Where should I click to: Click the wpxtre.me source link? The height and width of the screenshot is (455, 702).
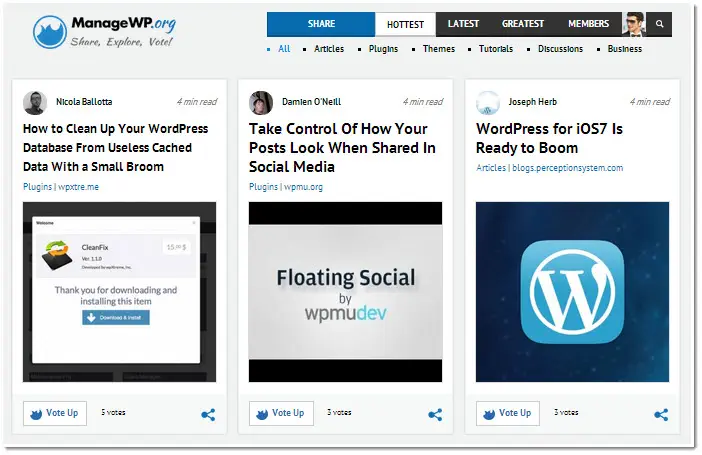point(78,187)
